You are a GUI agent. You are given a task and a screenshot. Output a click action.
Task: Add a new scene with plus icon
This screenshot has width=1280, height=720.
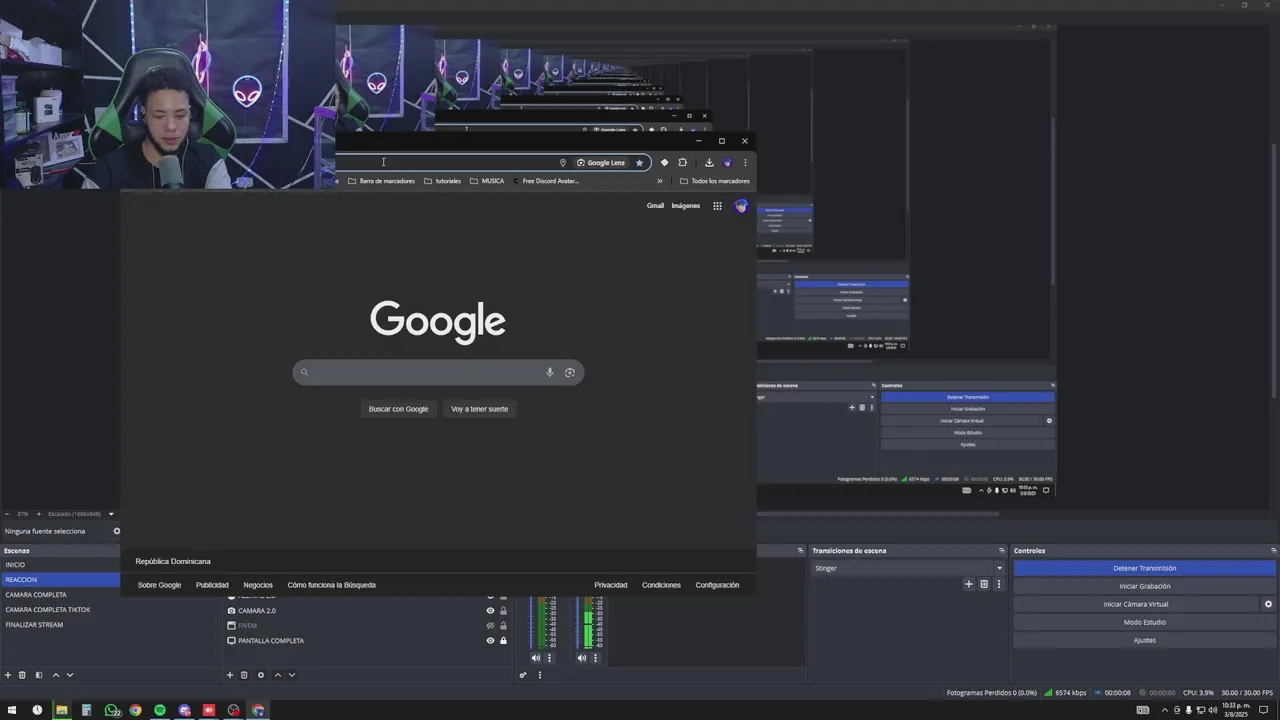pos(8,675)
